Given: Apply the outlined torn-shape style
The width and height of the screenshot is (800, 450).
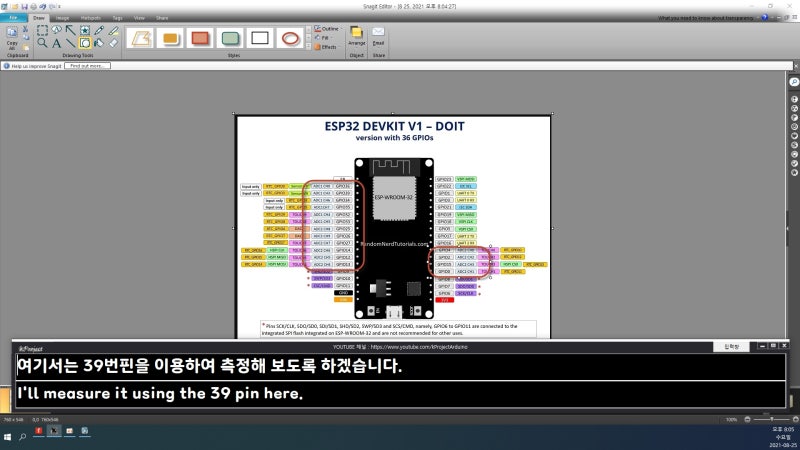Looking at the screenshot, I should pyautogui.click(x=141, y=38).
